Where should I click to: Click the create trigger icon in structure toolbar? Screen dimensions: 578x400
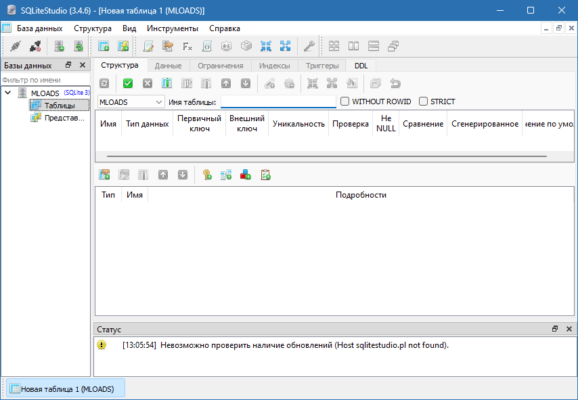pyautogui.click(x=289, y=84)
